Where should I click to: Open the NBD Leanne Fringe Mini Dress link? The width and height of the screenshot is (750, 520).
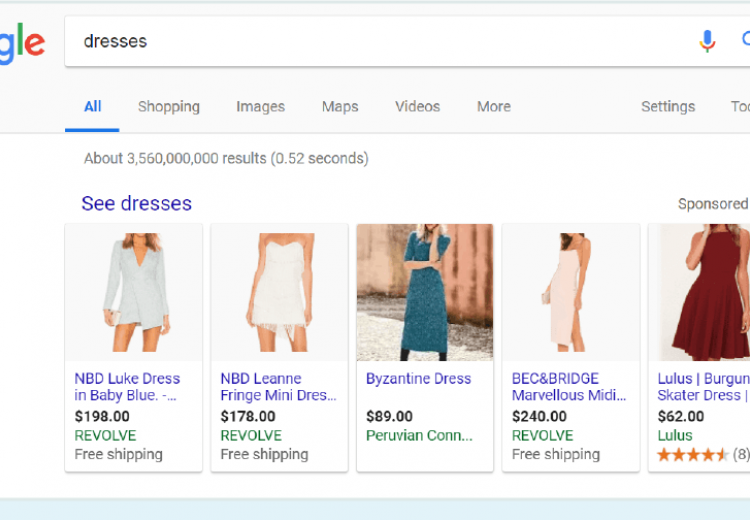(x=278, y=387)
